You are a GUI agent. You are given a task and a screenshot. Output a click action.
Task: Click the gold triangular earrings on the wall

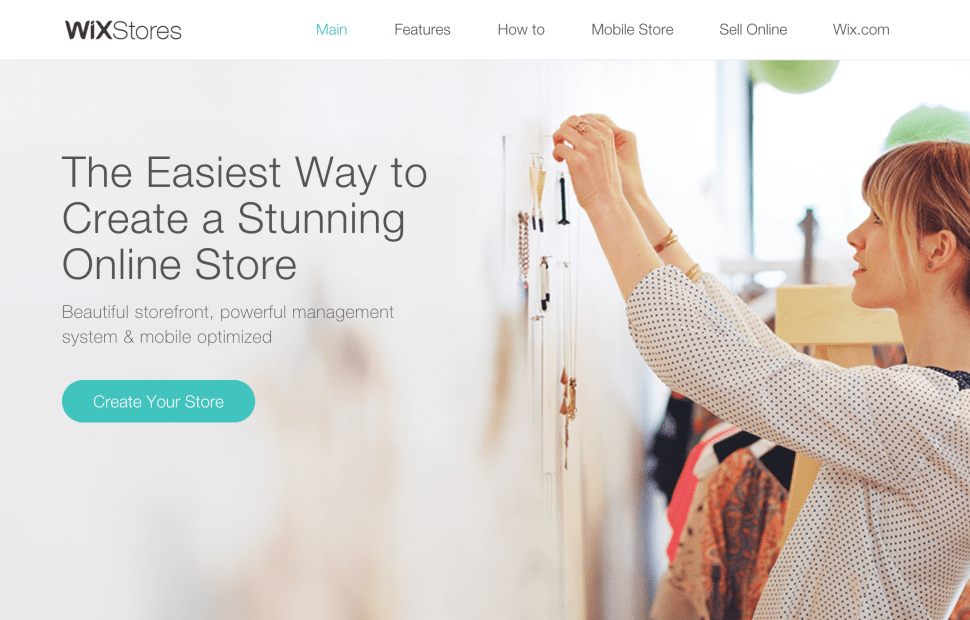coord(537,192)
